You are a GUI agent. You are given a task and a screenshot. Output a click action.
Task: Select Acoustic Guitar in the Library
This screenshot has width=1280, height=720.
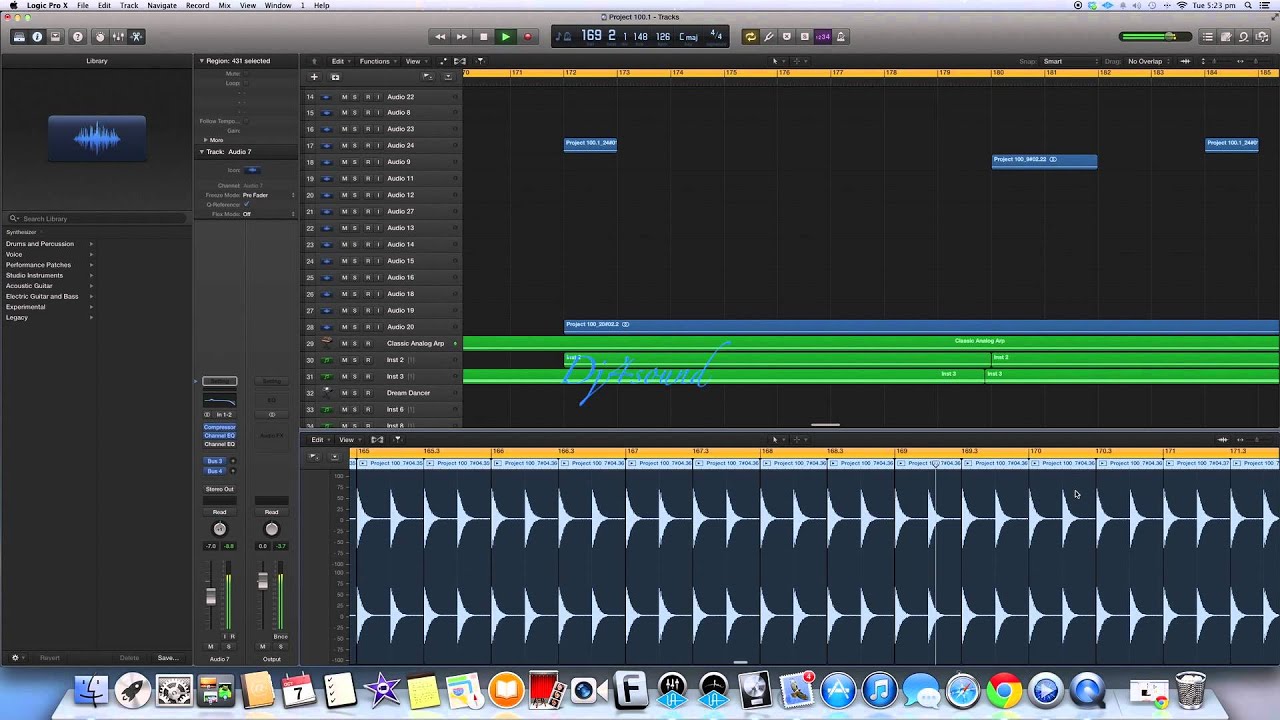[29, 286]
